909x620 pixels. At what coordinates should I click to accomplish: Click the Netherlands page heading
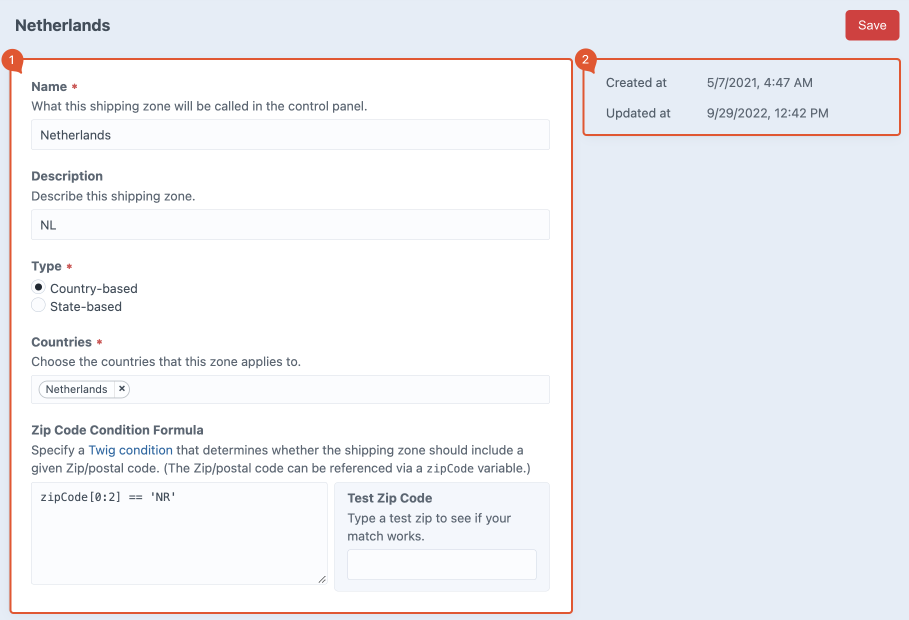coord(63,25)
